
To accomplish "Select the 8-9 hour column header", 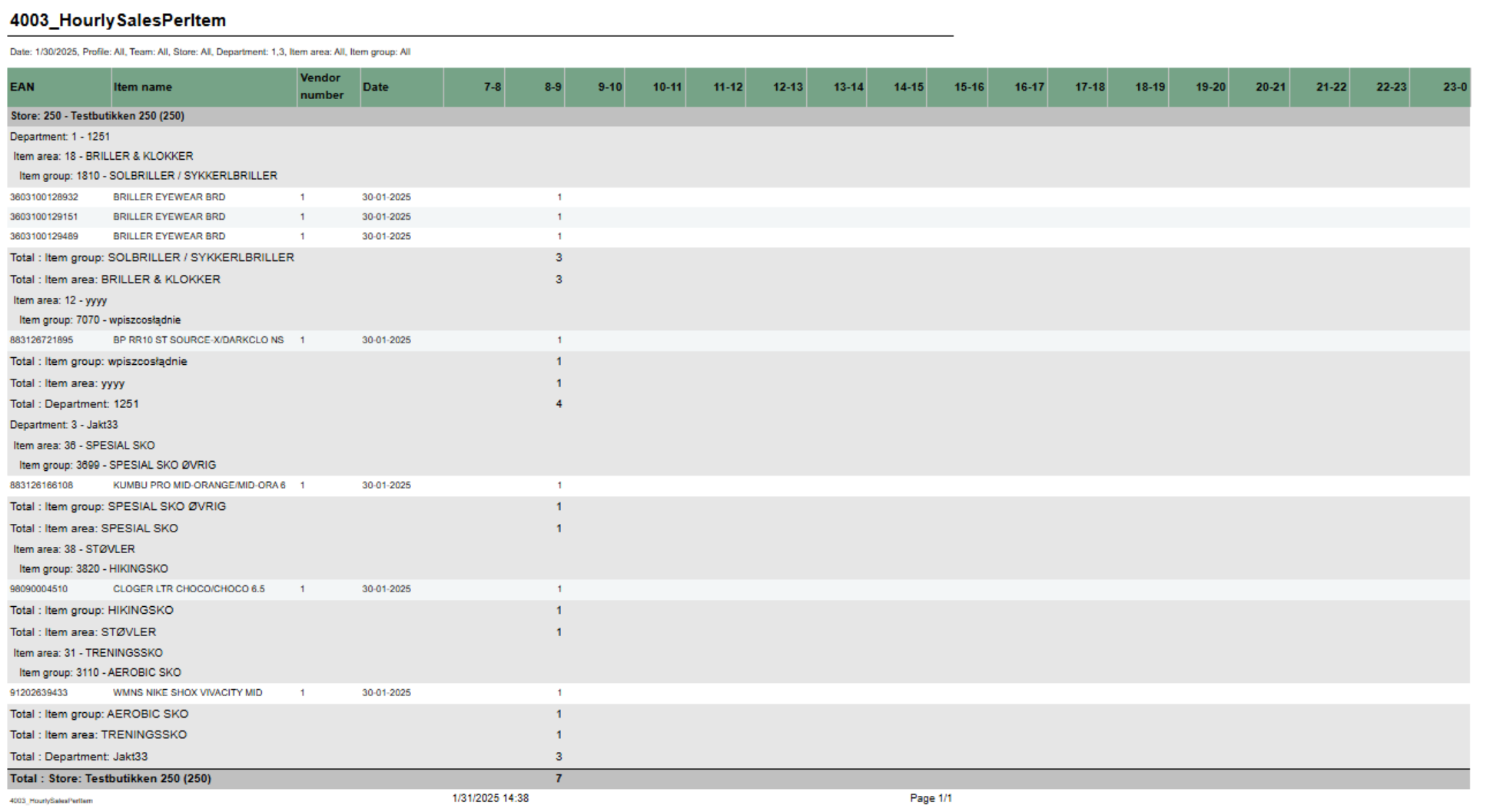I will point(553,87).
